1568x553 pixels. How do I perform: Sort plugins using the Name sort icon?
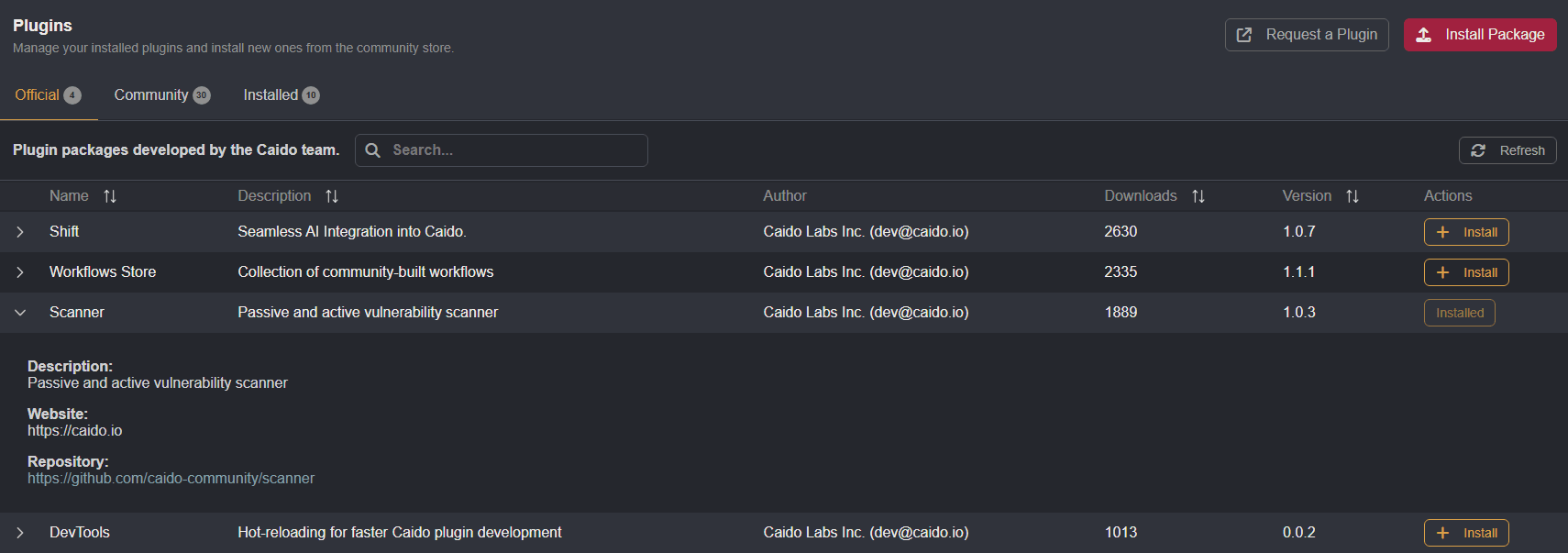click(x=110, y=195)
